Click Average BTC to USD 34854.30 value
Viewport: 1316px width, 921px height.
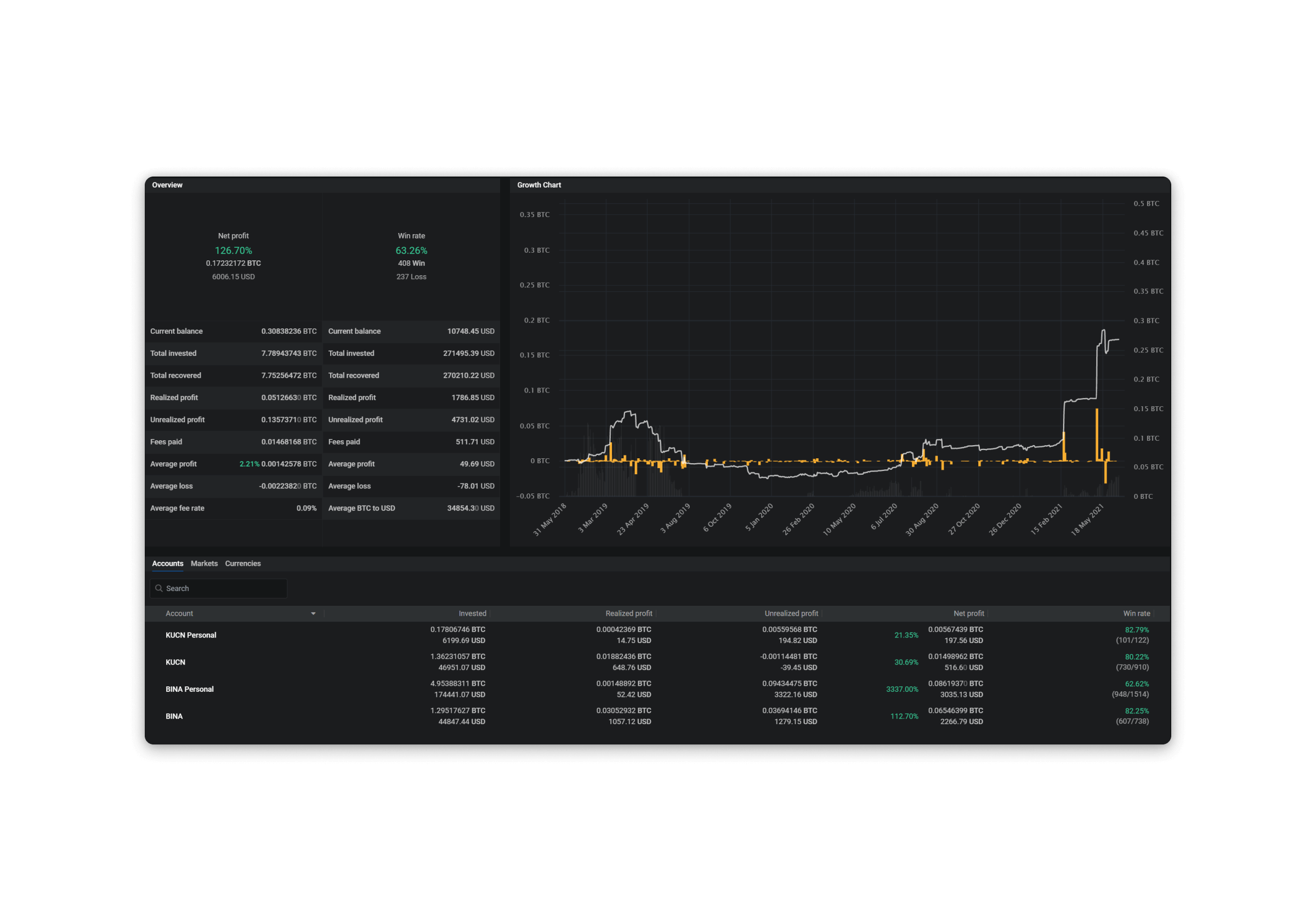(470, 508)
